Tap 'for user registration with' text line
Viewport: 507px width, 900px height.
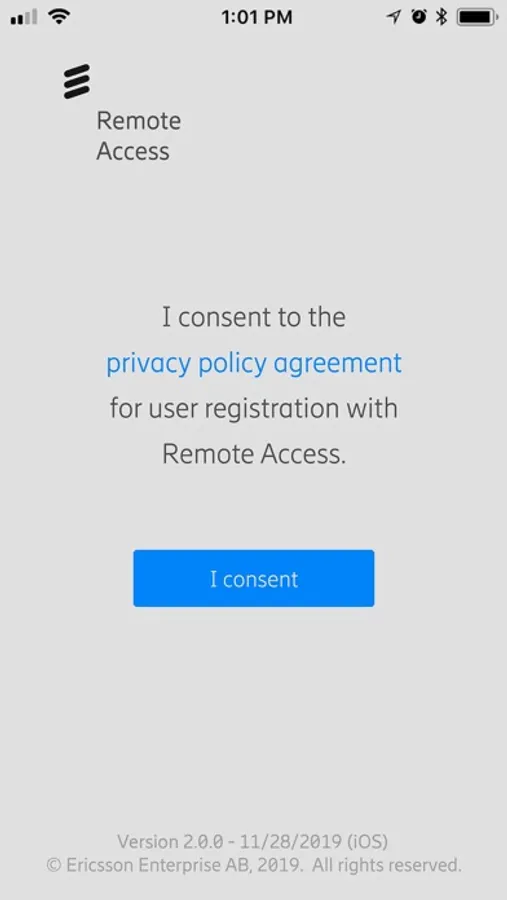click(x=254, y=409)
